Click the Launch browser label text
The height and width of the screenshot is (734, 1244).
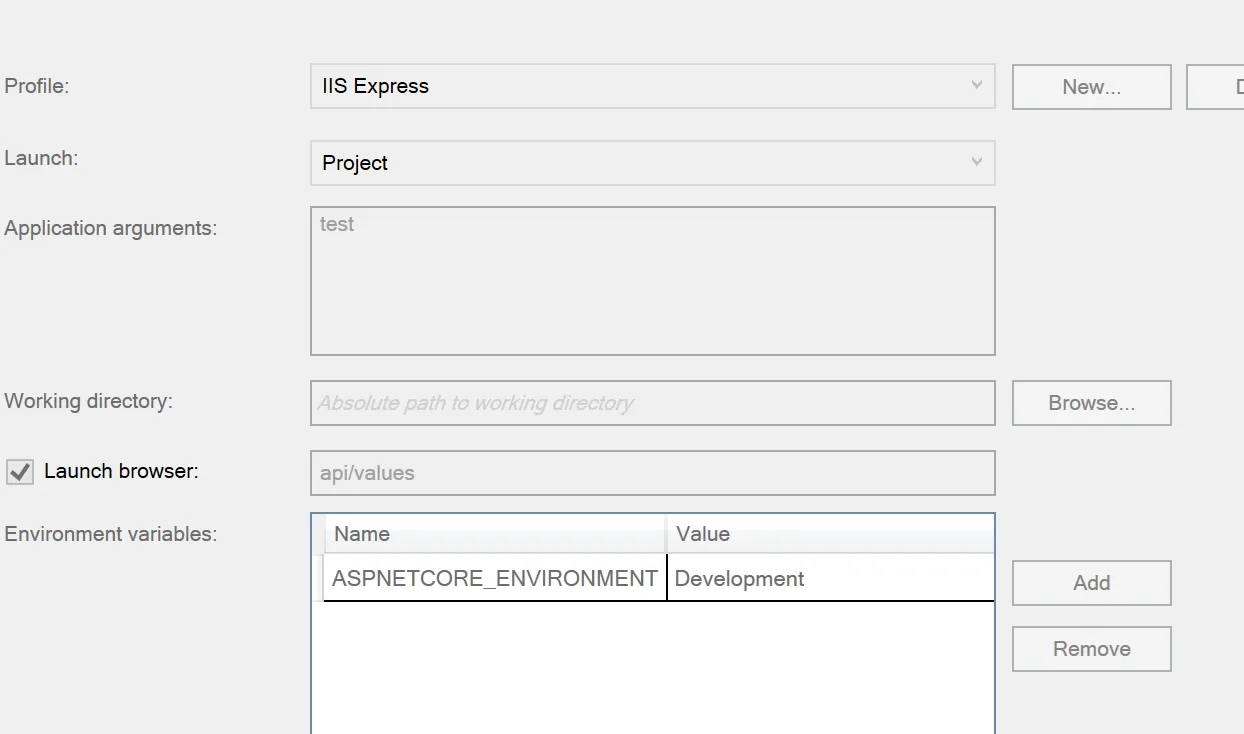coord(121,471)
